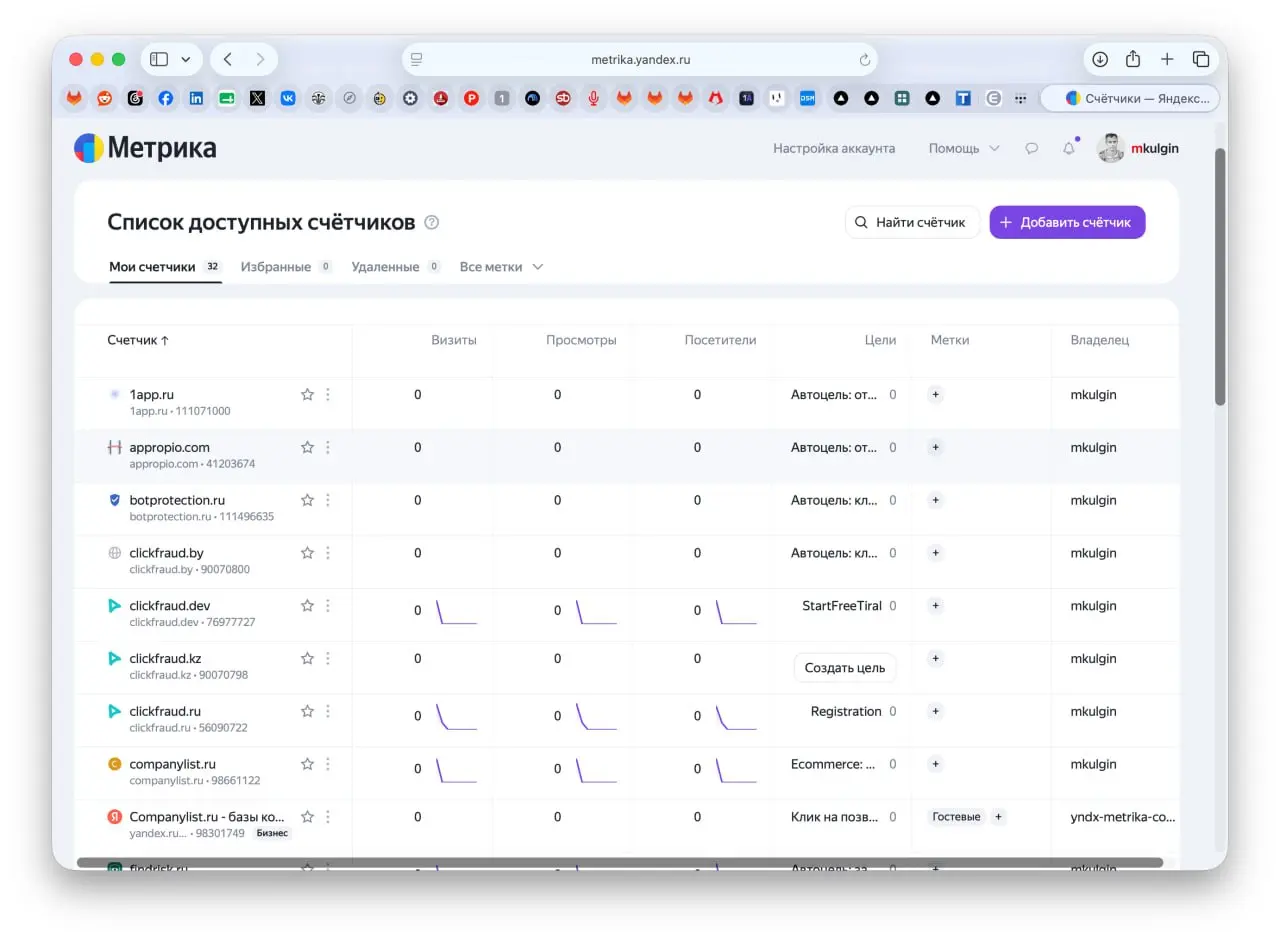Reload the metrika.yandex.ru page
1280x939 pixels.
click(x=865, y=60)
